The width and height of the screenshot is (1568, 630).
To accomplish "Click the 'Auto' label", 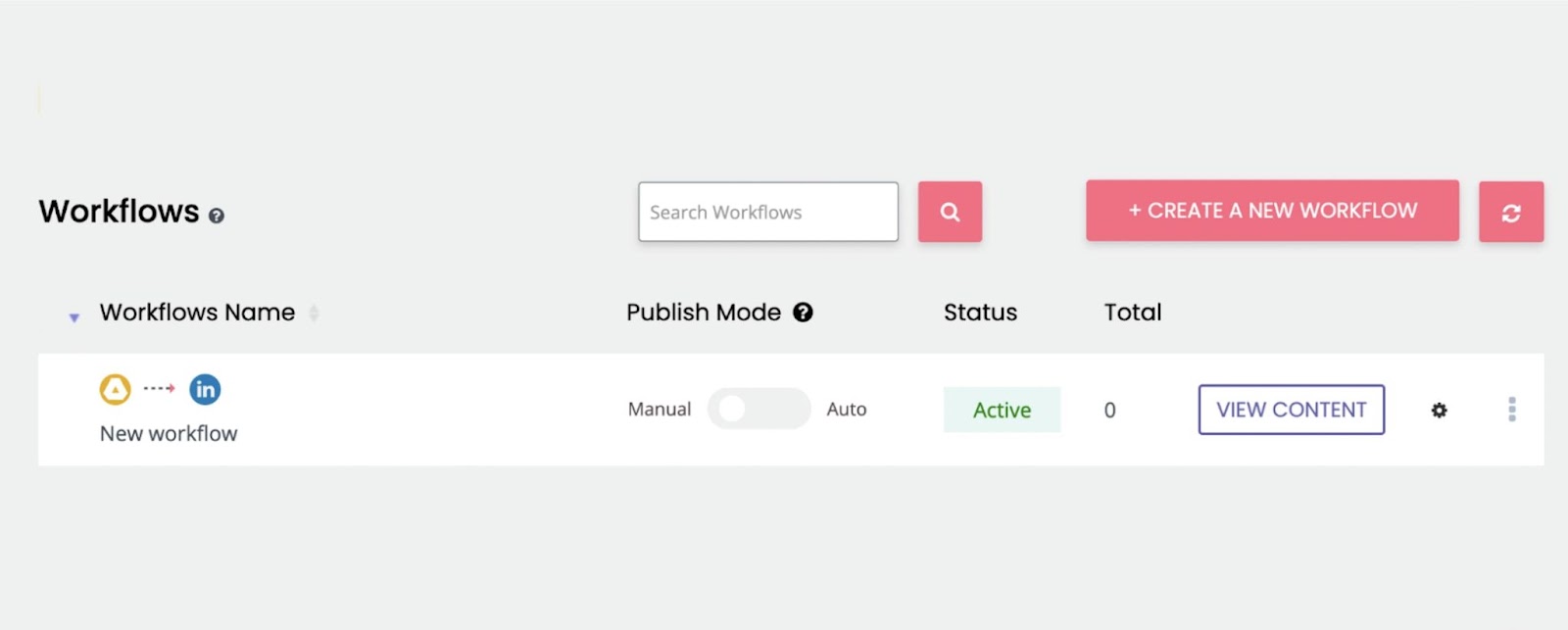I will pos(847,410).
